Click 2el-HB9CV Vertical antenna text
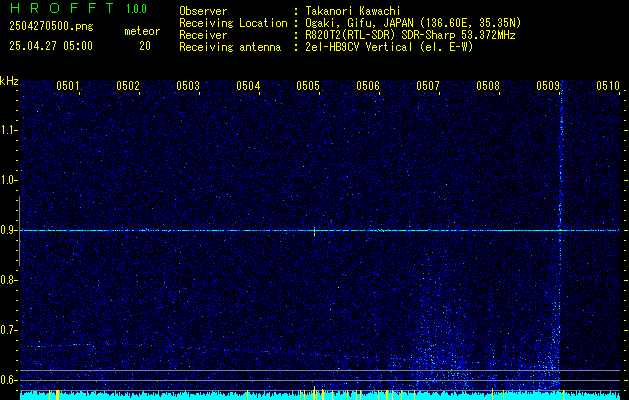The height and width of the screenshot is (400, 629). pyautogui.click(x=389, y=47)
